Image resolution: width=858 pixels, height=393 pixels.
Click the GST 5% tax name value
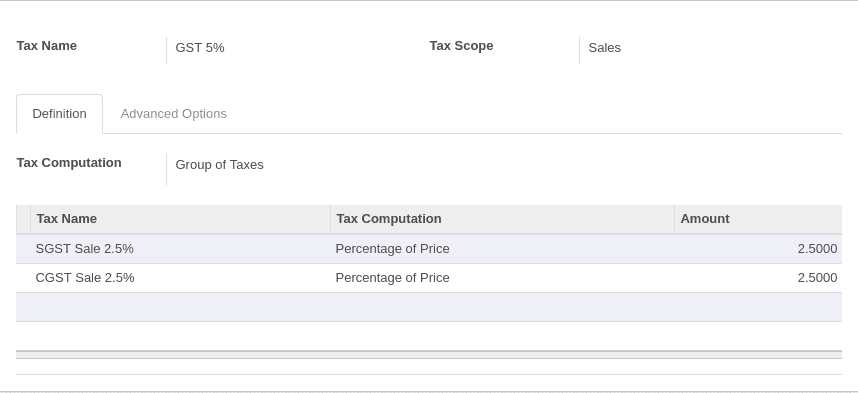coord(200,48)
